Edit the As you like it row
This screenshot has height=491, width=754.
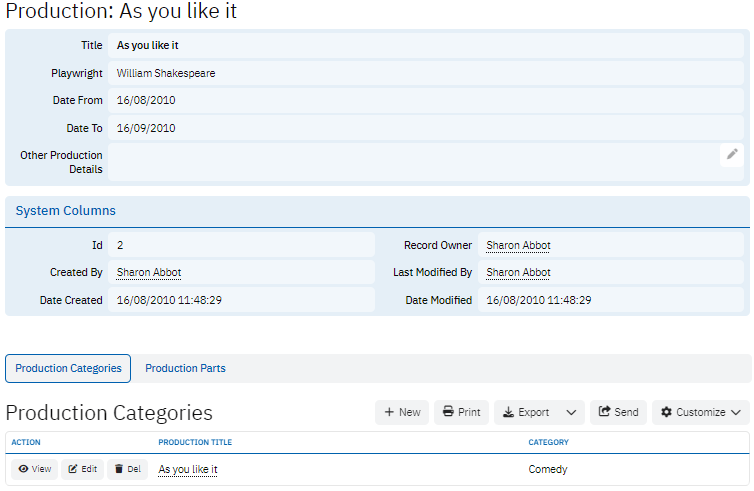pos(82,469)
